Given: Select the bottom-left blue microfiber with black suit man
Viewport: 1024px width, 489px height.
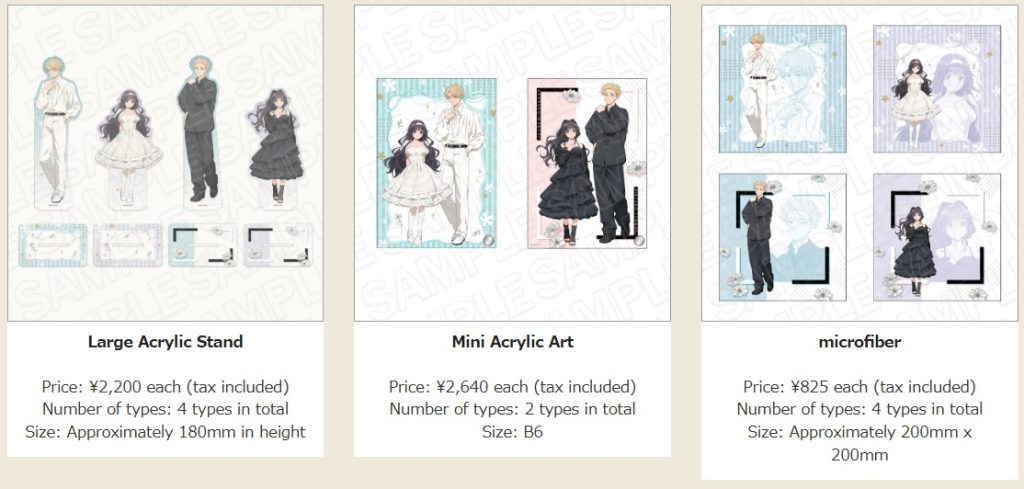Looking at the screenshot, I should [x=782, y=238].
